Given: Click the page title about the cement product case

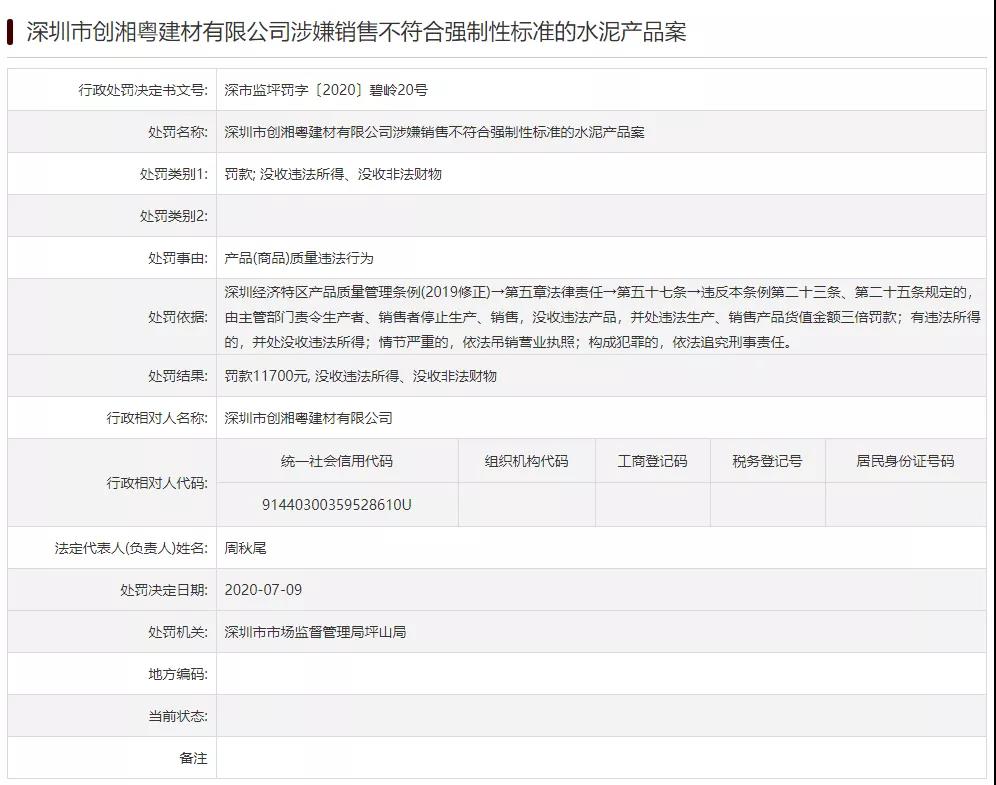Looking at the screenshot, I should click(355, 32).
